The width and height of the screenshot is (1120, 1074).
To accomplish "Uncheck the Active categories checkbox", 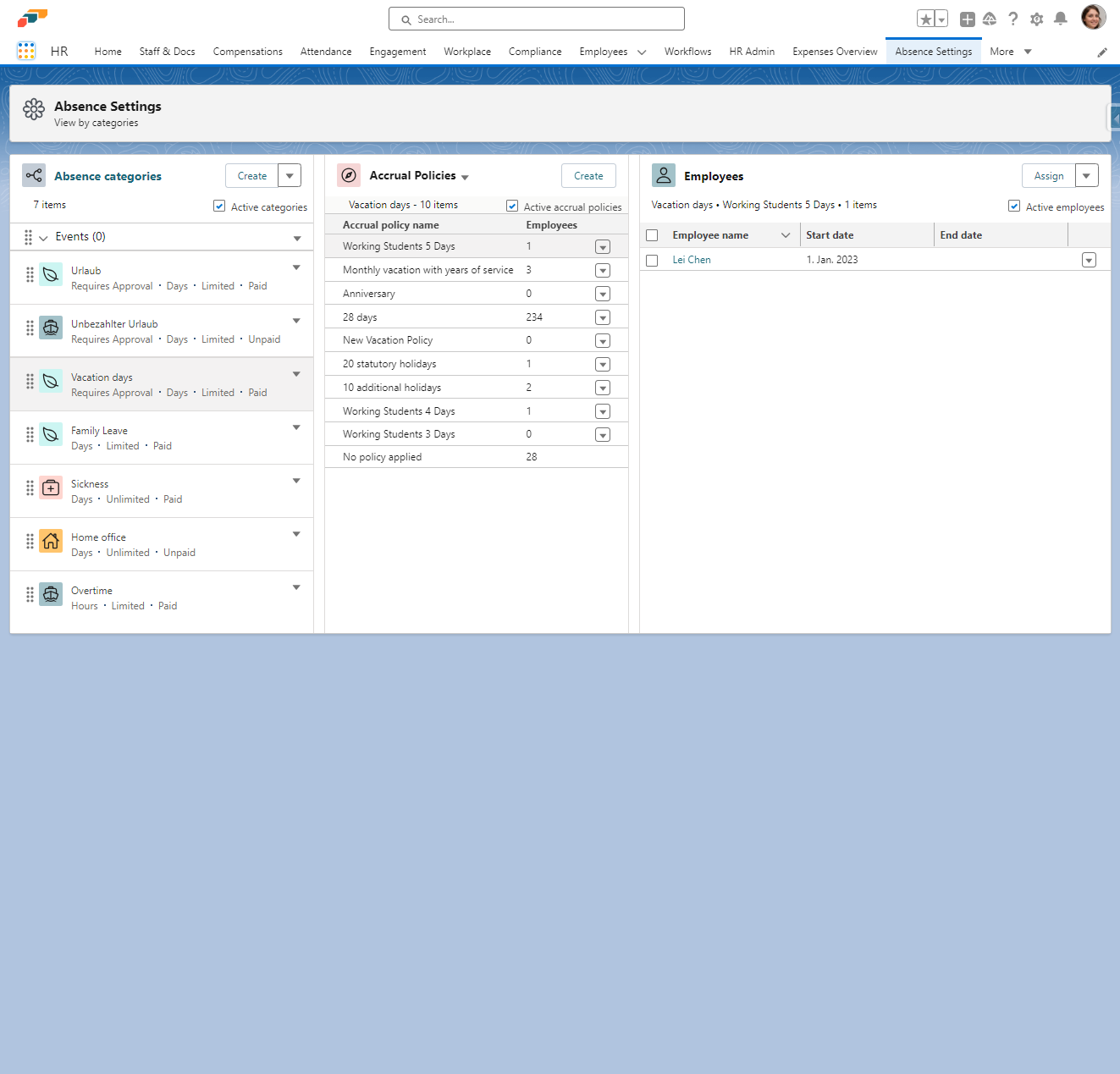I will (x=219, y=206).
